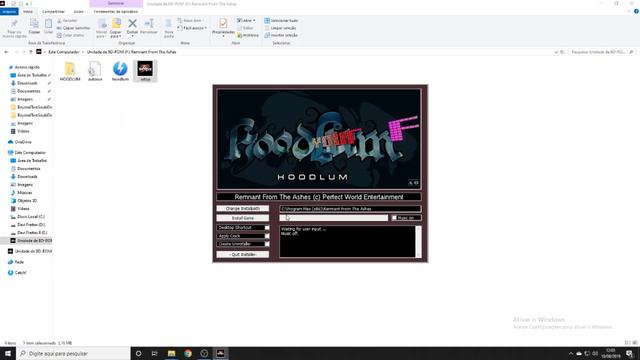This screenshot has height=360, width=640.
Task: Switch to the Início tab
Action: point(28,11)
